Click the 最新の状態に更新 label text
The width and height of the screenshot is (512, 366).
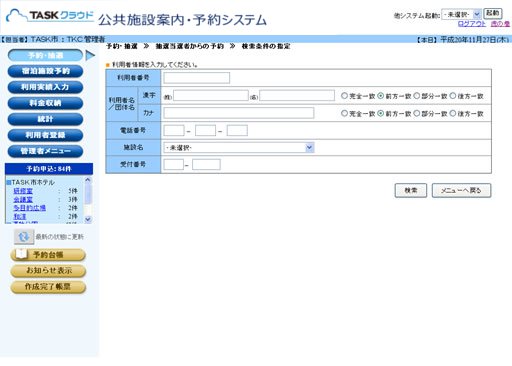[60, 237]
